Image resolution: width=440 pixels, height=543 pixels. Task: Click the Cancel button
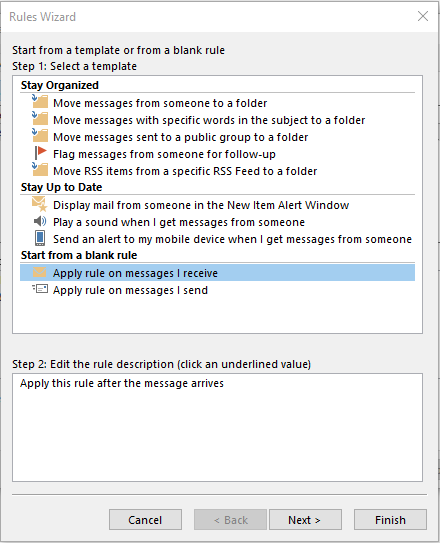(x=145, y=519)
